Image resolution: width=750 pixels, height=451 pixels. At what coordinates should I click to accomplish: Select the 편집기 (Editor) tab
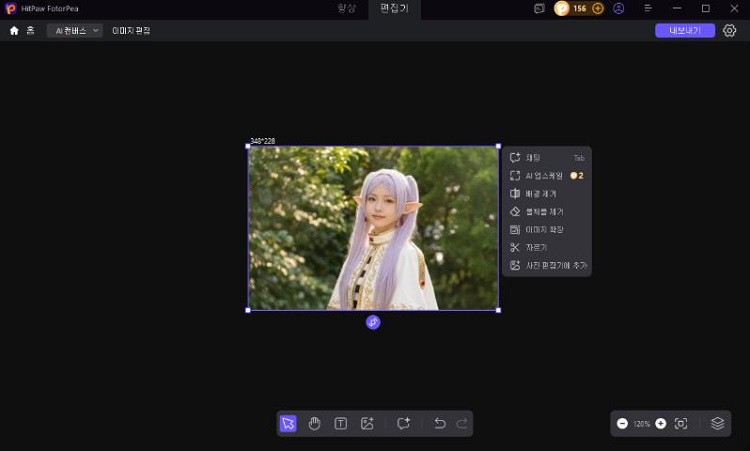(x=394, y=9)
